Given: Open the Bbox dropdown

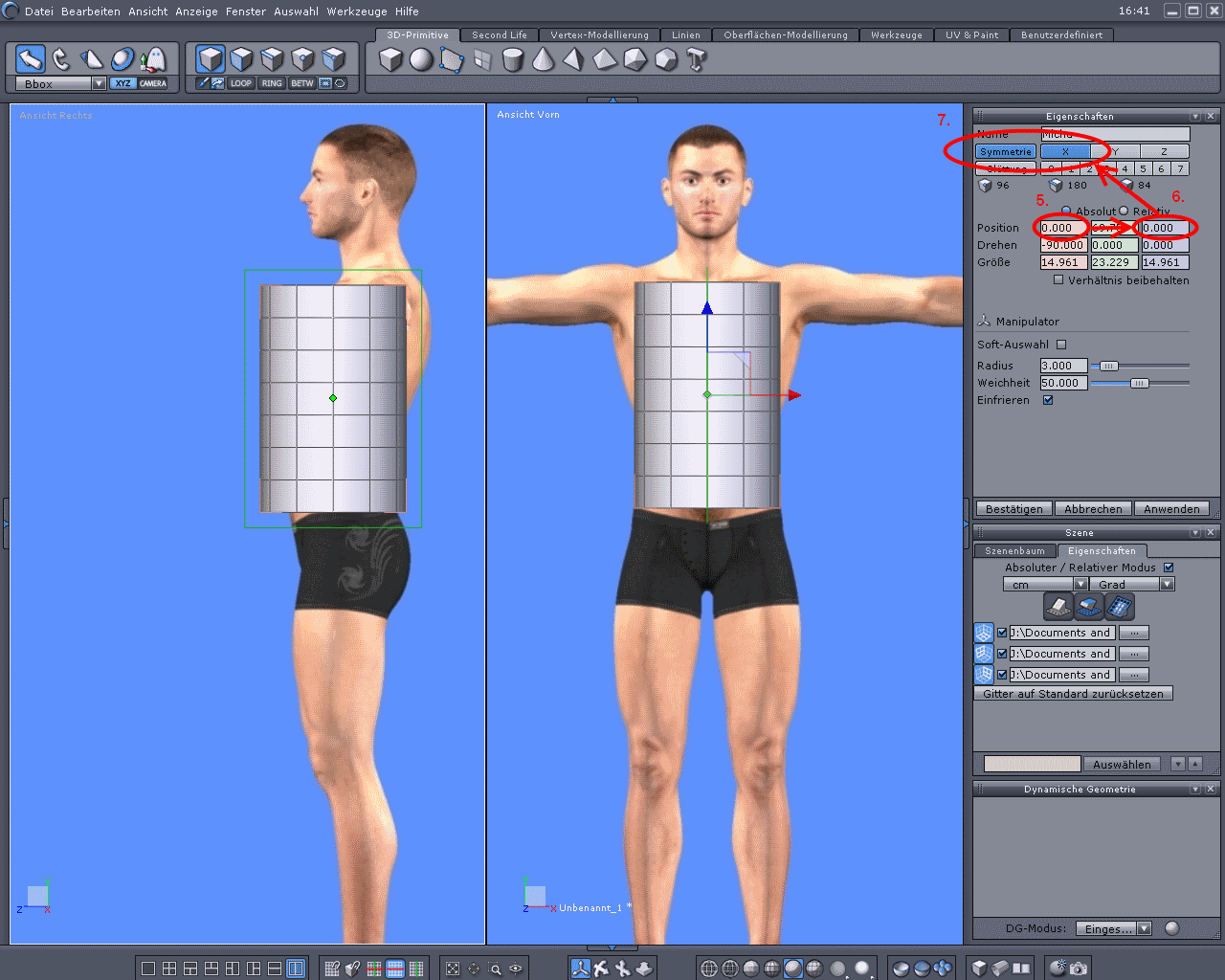Looking at the screenshot, I should point(99,84).
